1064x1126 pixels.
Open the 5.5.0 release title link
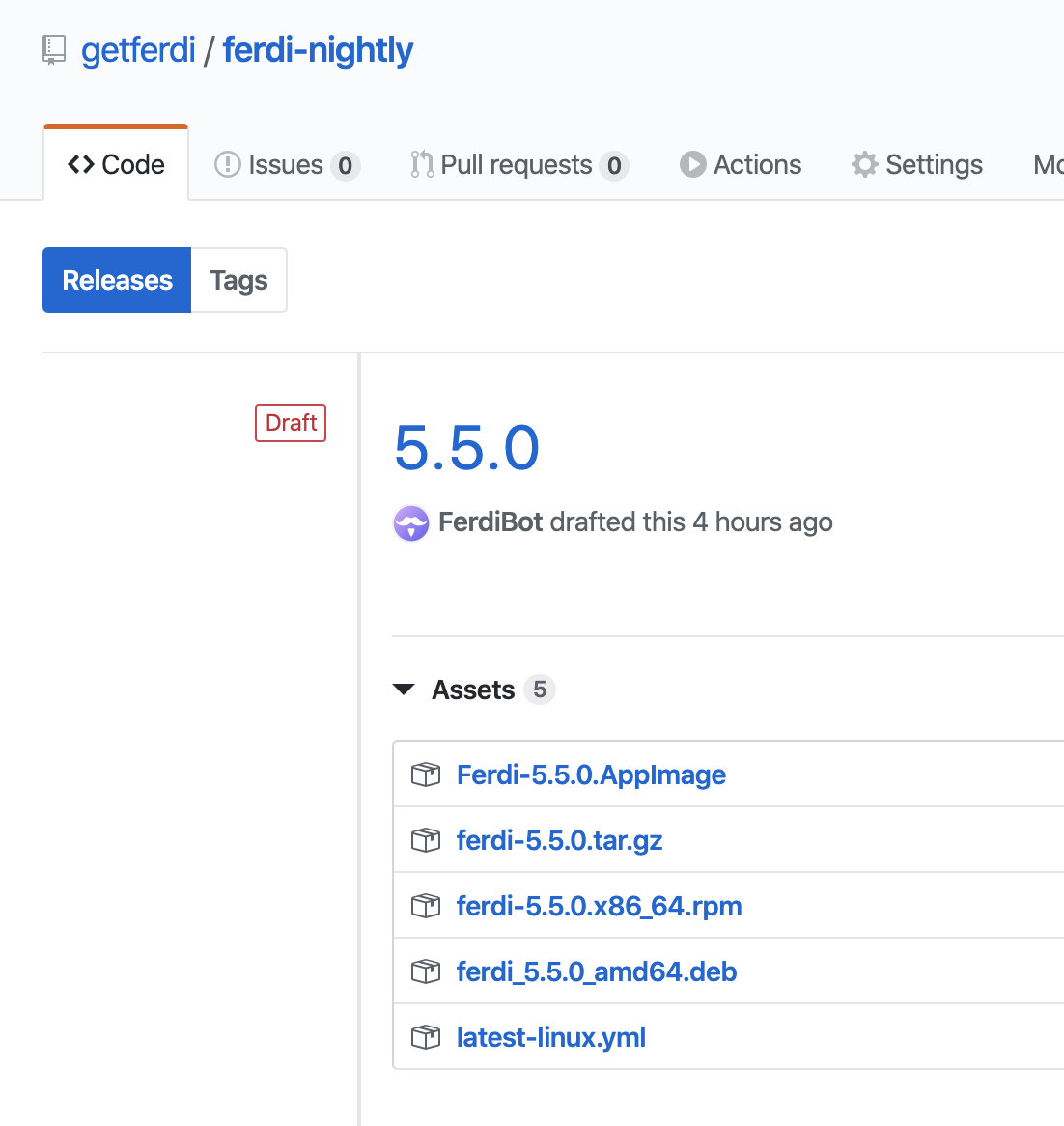[x=466, y=448]
